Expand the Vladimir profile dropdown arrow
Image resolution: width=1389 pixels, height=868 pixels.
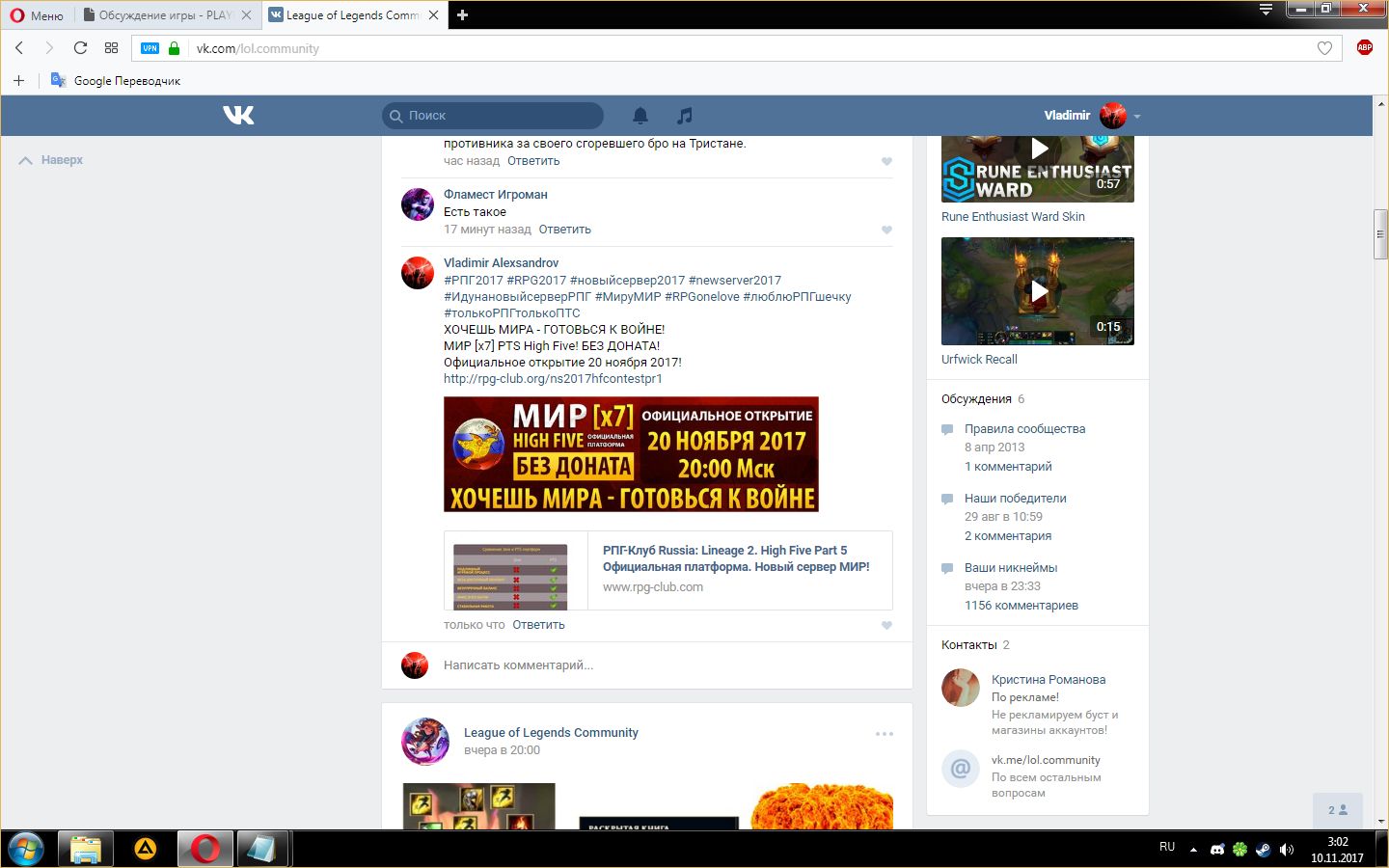pyautogui.click(x=1137, y=117)
